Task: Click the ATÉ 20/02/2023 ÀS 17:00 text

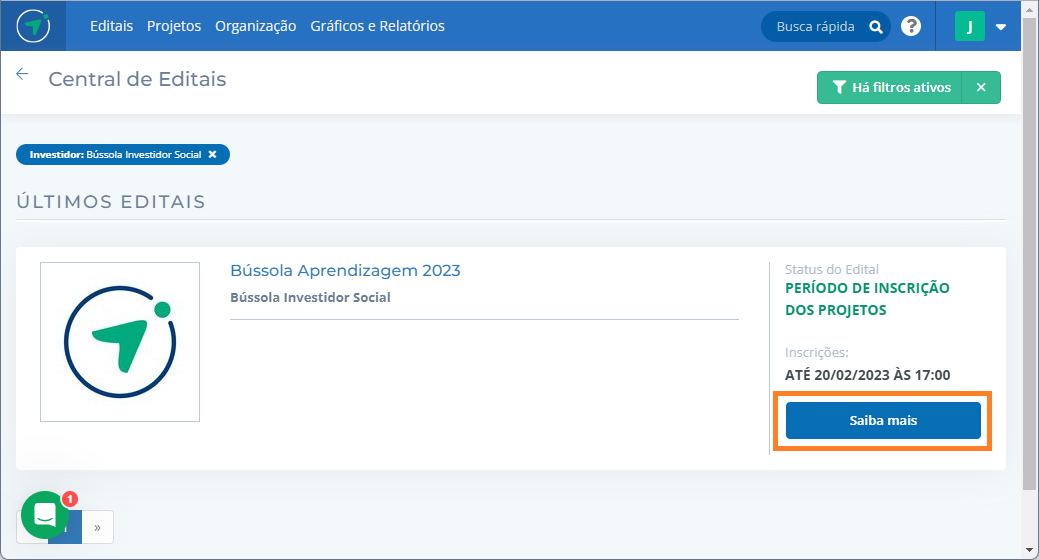Action: click(x=867, y=375)
